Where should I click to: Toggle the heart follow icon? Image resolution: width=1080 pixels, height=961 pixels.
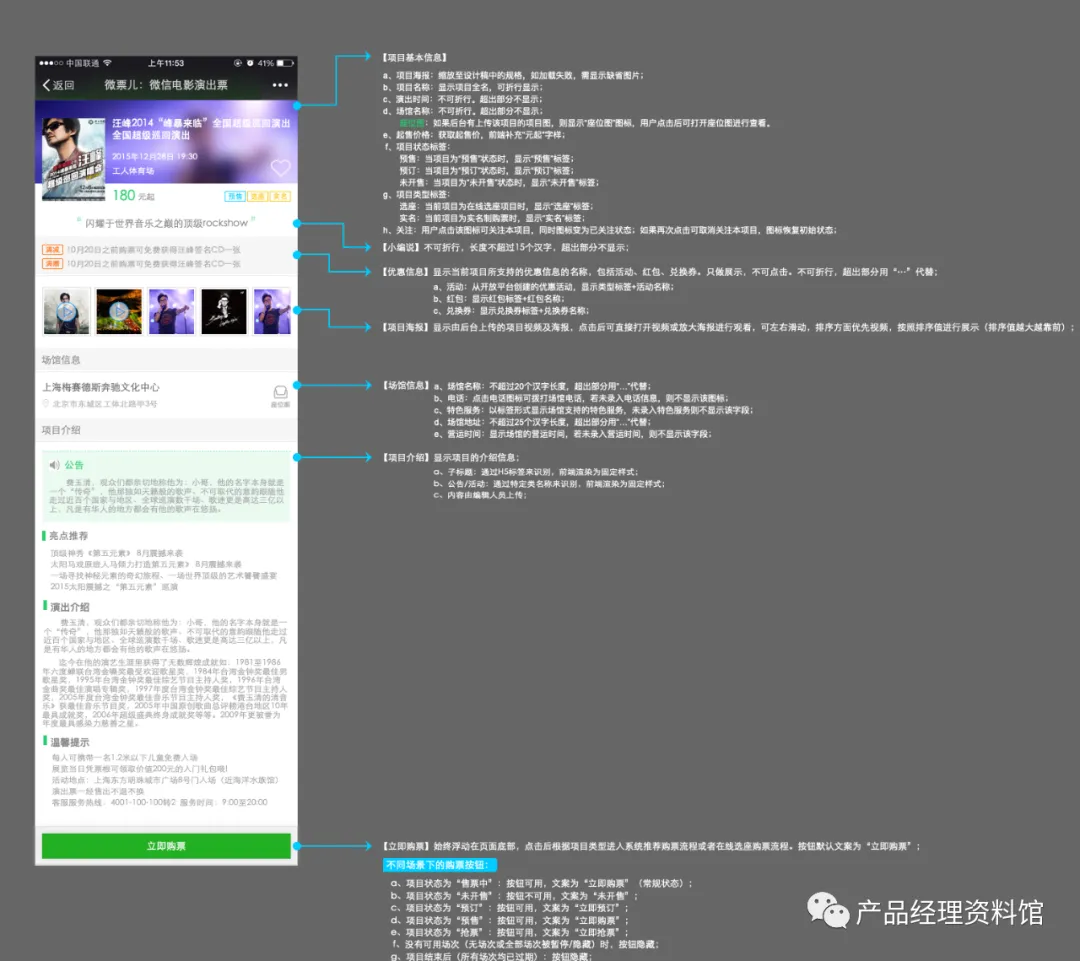(x=280, y=167)
